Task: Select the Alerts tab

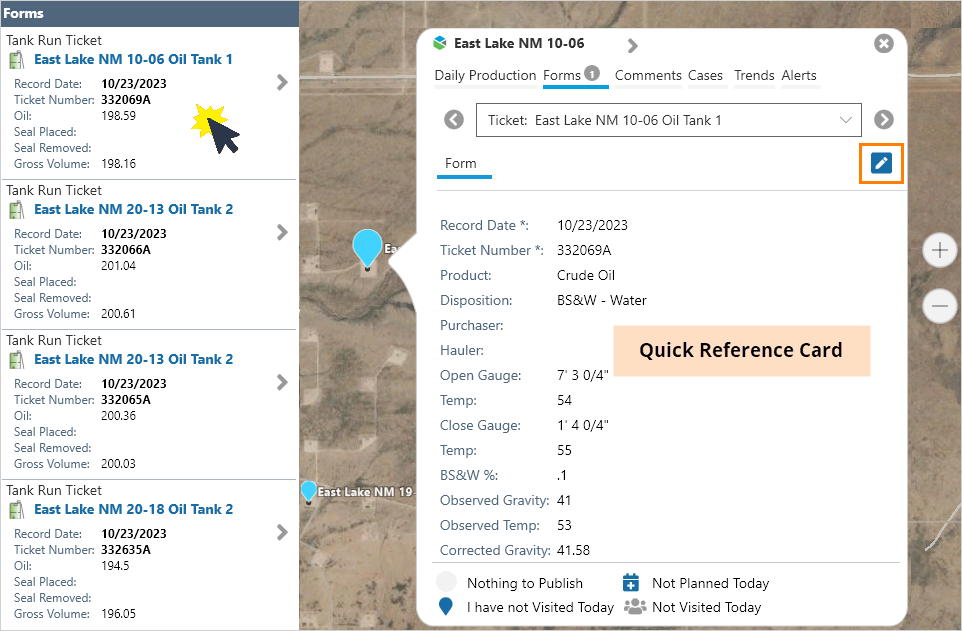Action: pos(799,76)
